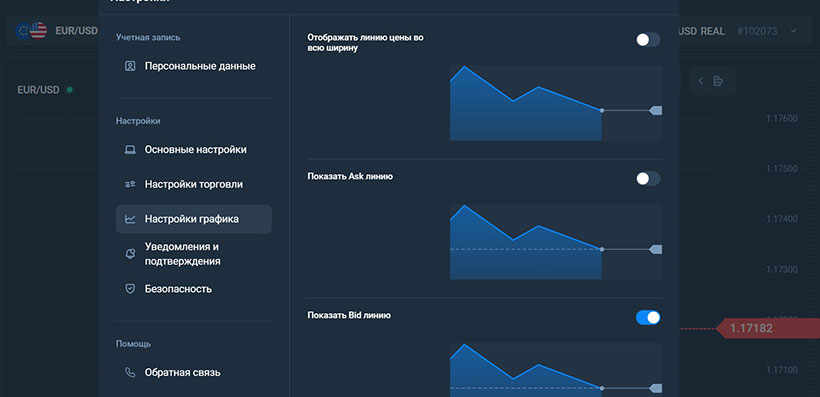Click the left chevron collapse arrow

(701, 81)
